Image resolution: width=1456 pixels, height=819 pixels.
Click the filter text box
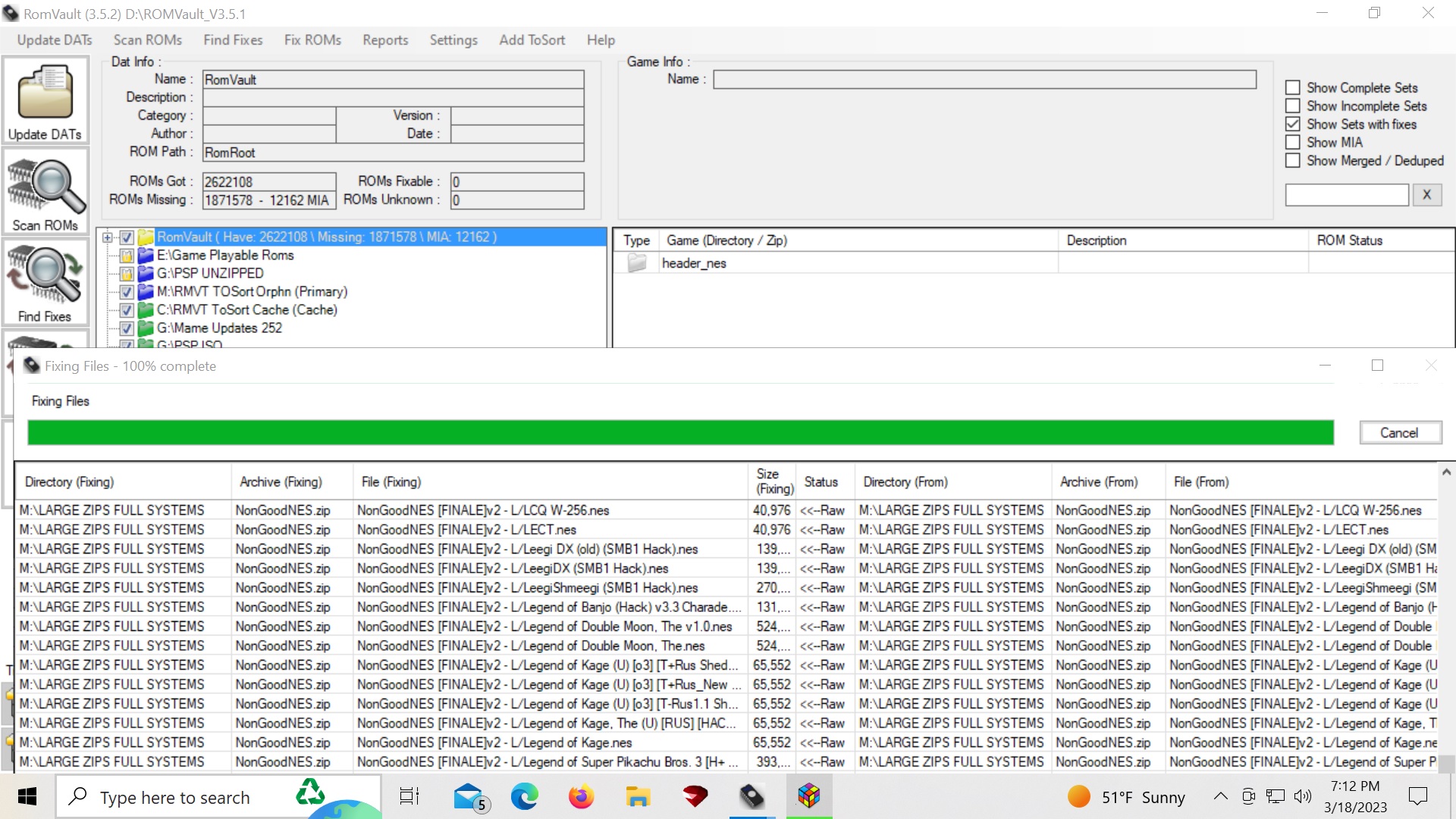1347,195
